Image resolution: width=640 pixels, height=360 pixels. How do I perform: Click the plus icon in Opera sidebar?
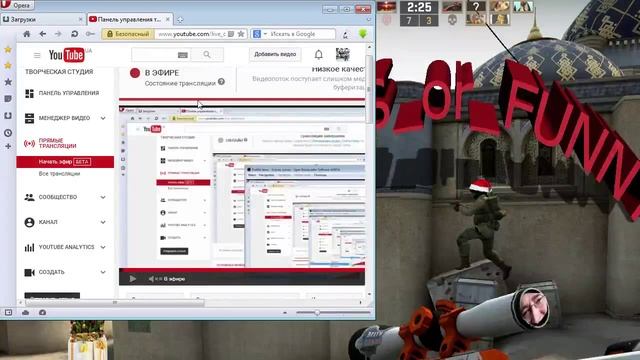click(x=8, y=146)
